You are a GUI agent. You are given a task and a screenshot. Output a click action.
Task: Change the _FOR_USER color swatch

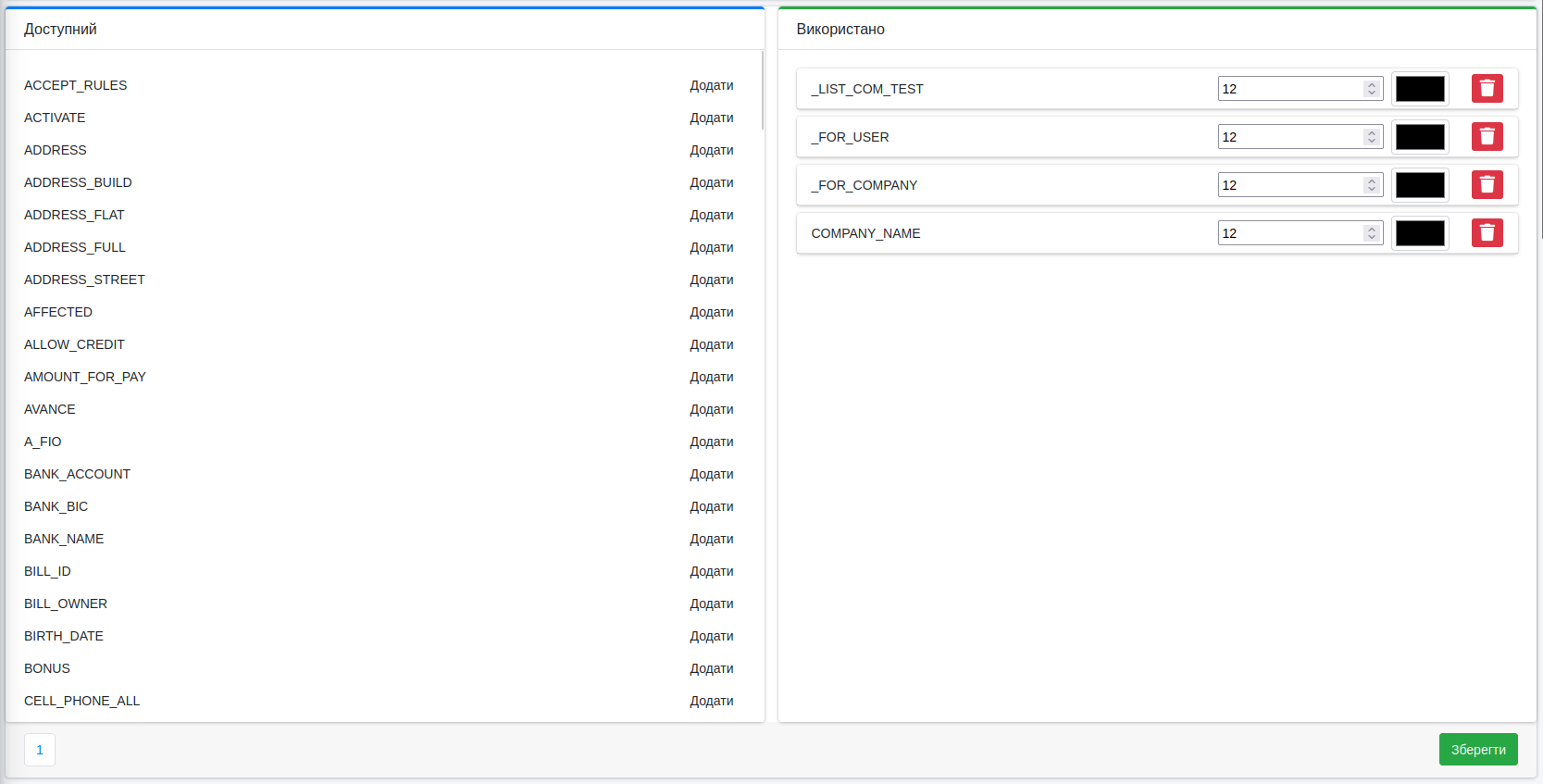[x=1419, y=137]
